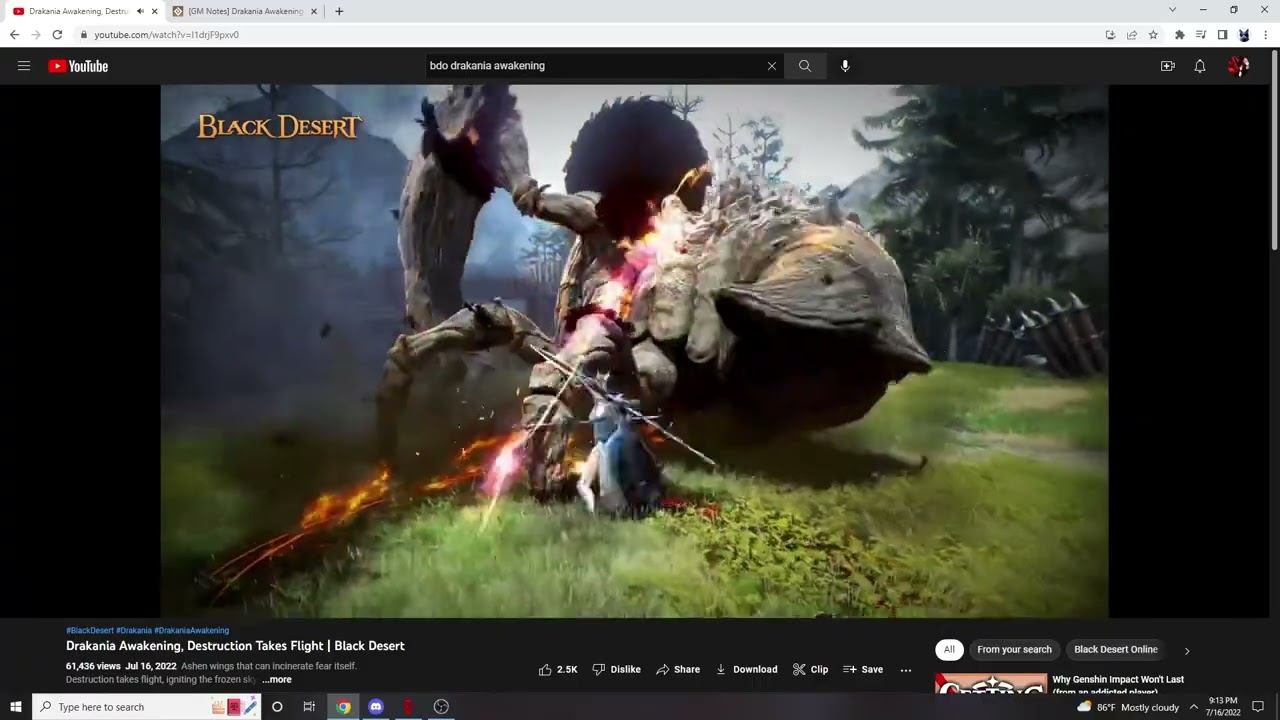Image resolution: width=1280 pixels, height=720 pixels.
Task: Go forward in browser history
Action: pos(36,35)
